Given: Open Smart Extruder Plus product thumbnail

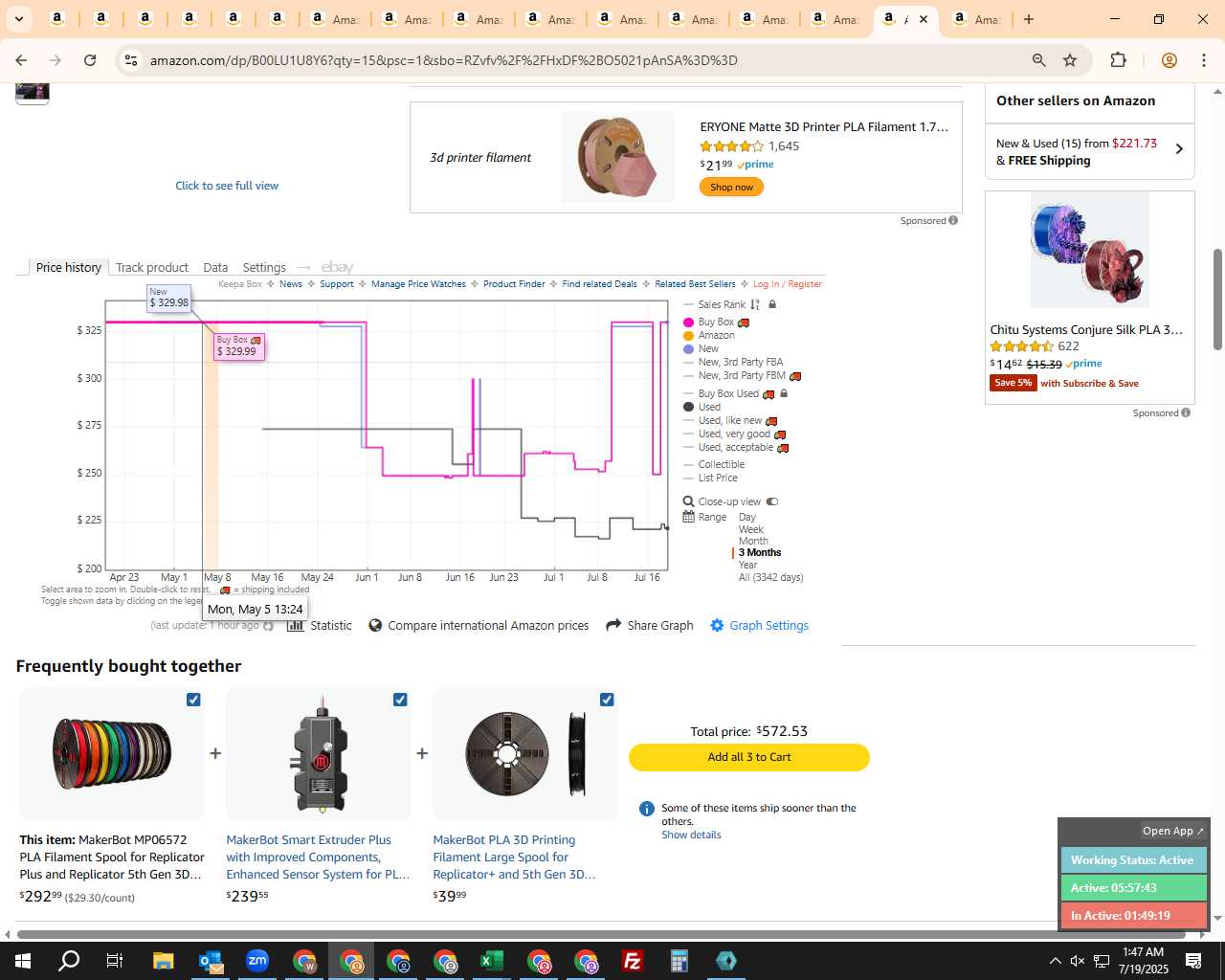Looking at the screenshot, I should [319, 754].
